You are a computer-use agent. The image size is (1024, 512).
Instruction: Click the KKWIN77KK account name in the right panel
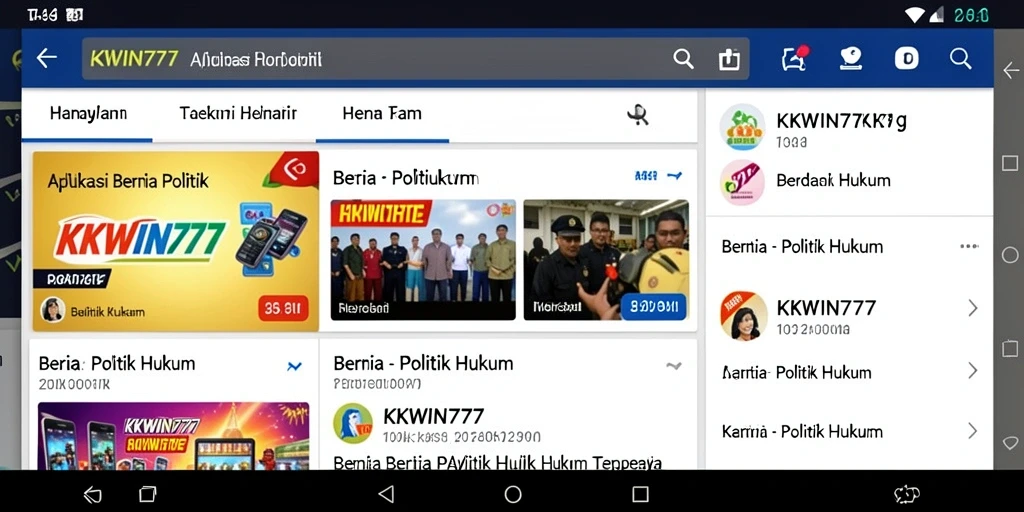coord(841,121)
